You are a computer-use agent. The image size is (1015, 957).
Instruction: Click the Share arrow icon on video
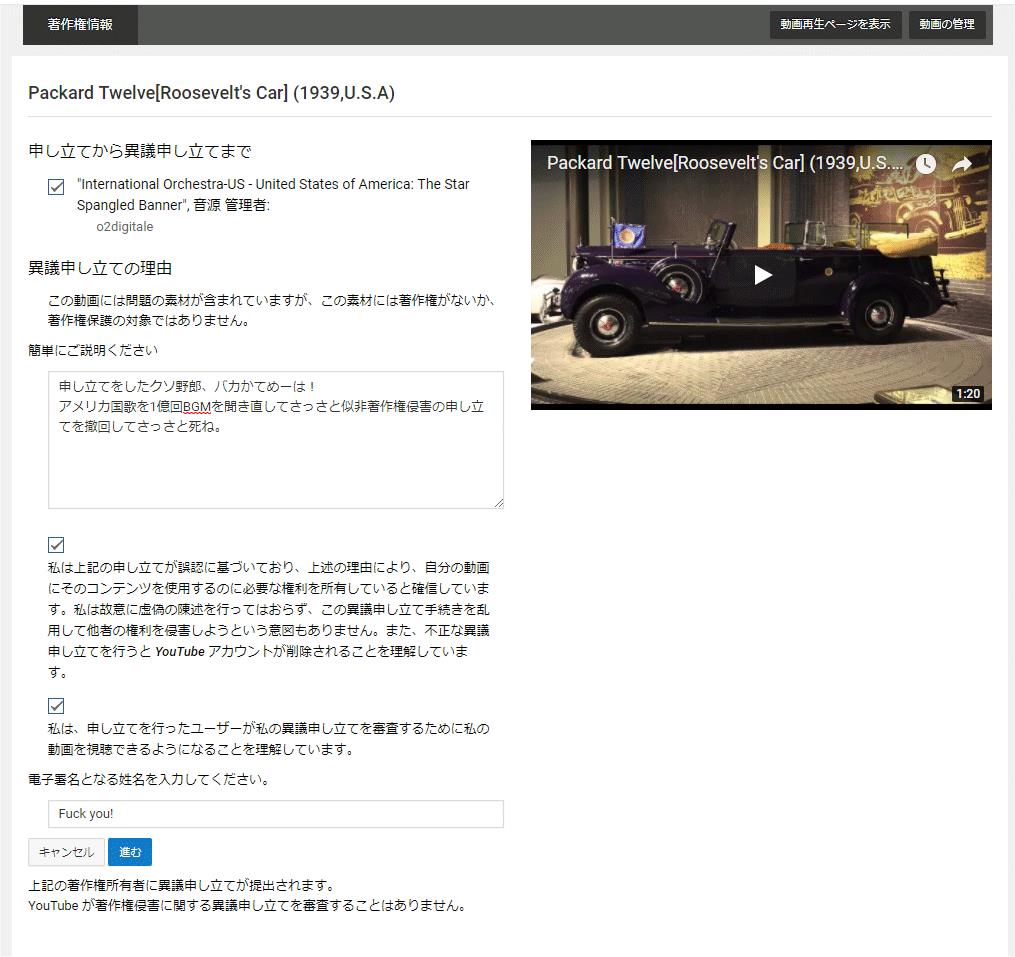962,164
